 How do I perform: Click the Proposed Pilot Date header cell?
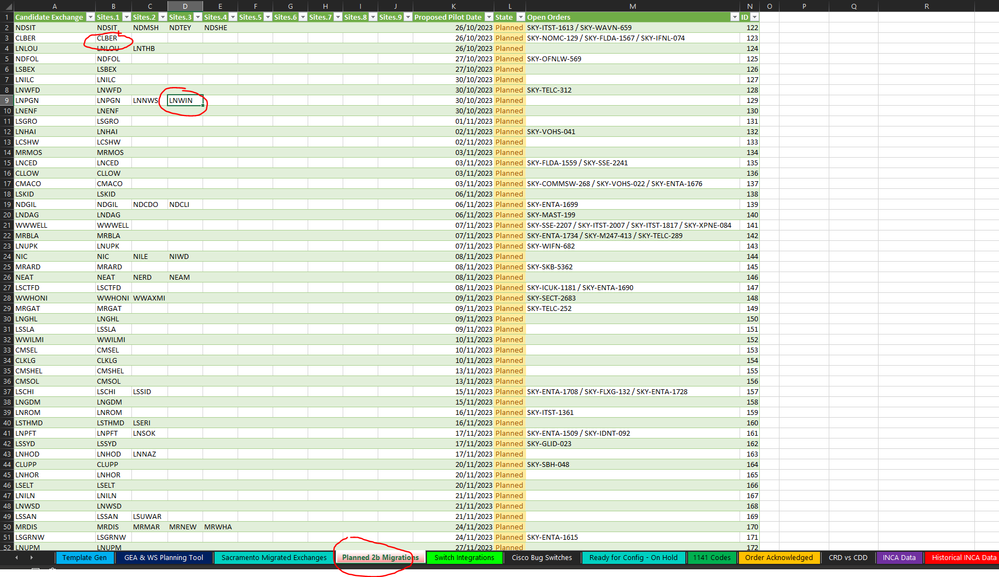click(454, 17)
